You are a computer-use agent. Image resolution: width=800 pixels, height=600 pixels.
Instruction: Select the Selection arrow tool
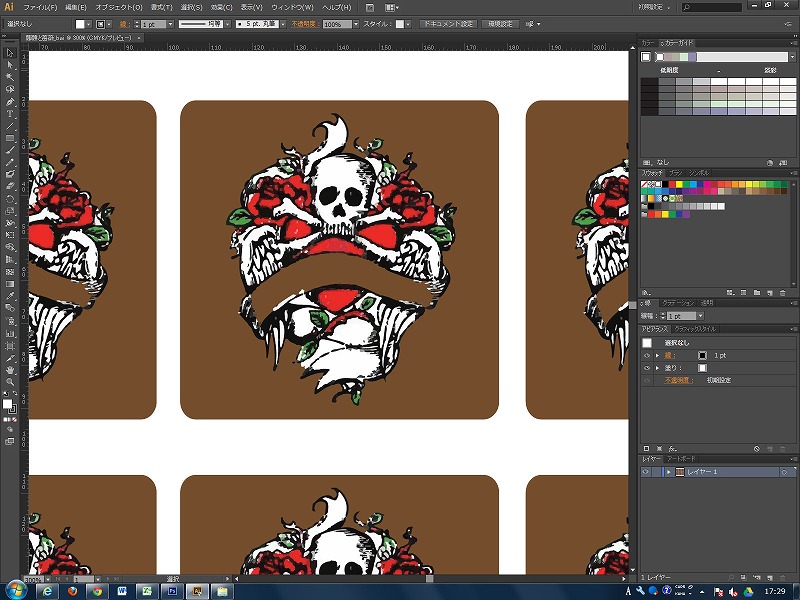coord(10,53)
